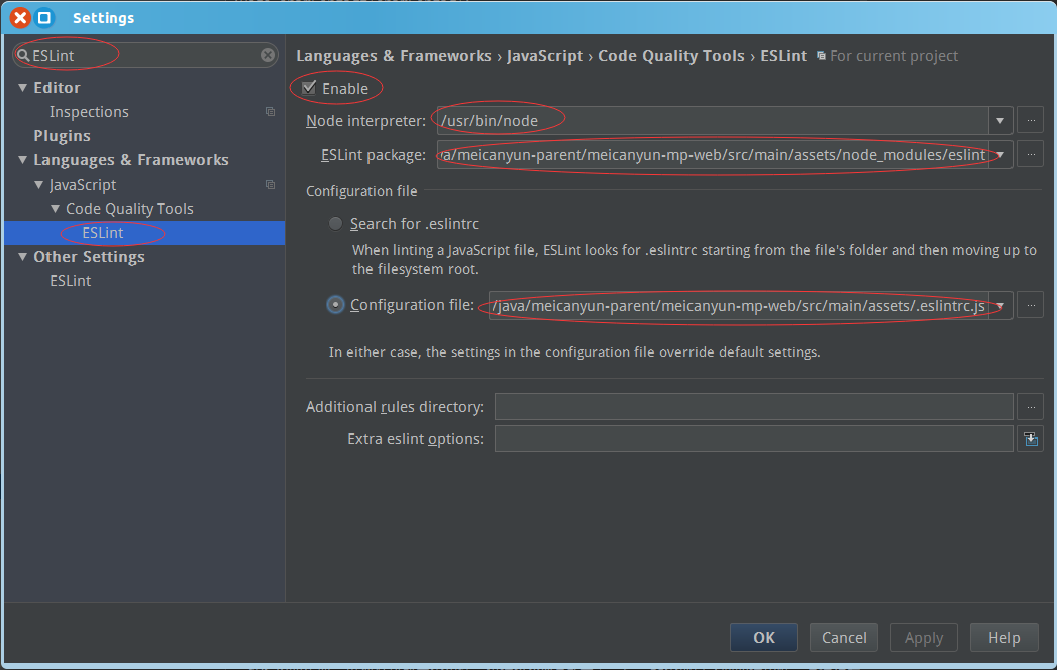1057x670 pixels.
Task: Click the copy-settings icon beside Inspections
Action: click(270, 111)
